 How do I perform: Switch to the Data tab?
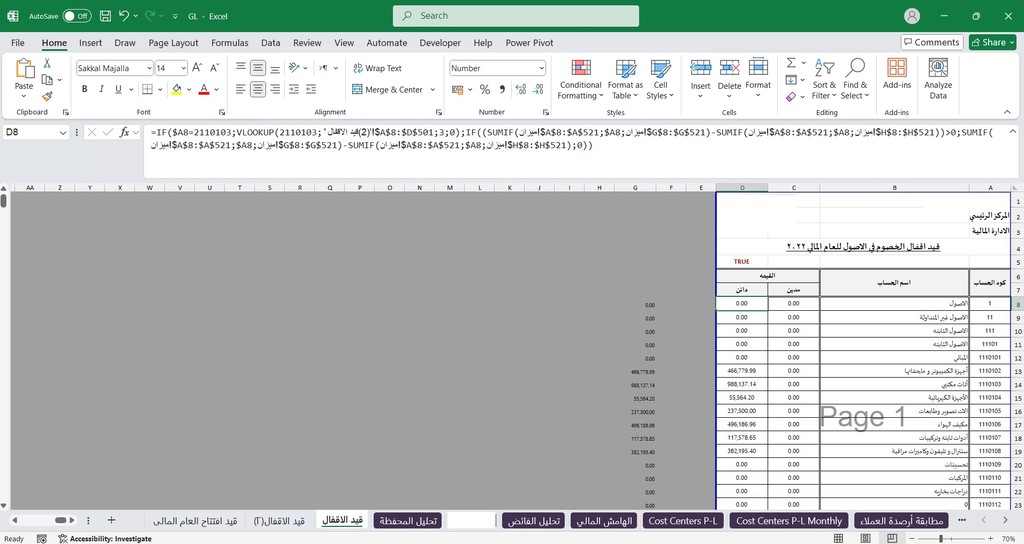pyautogui.click(x=270, y=42)
